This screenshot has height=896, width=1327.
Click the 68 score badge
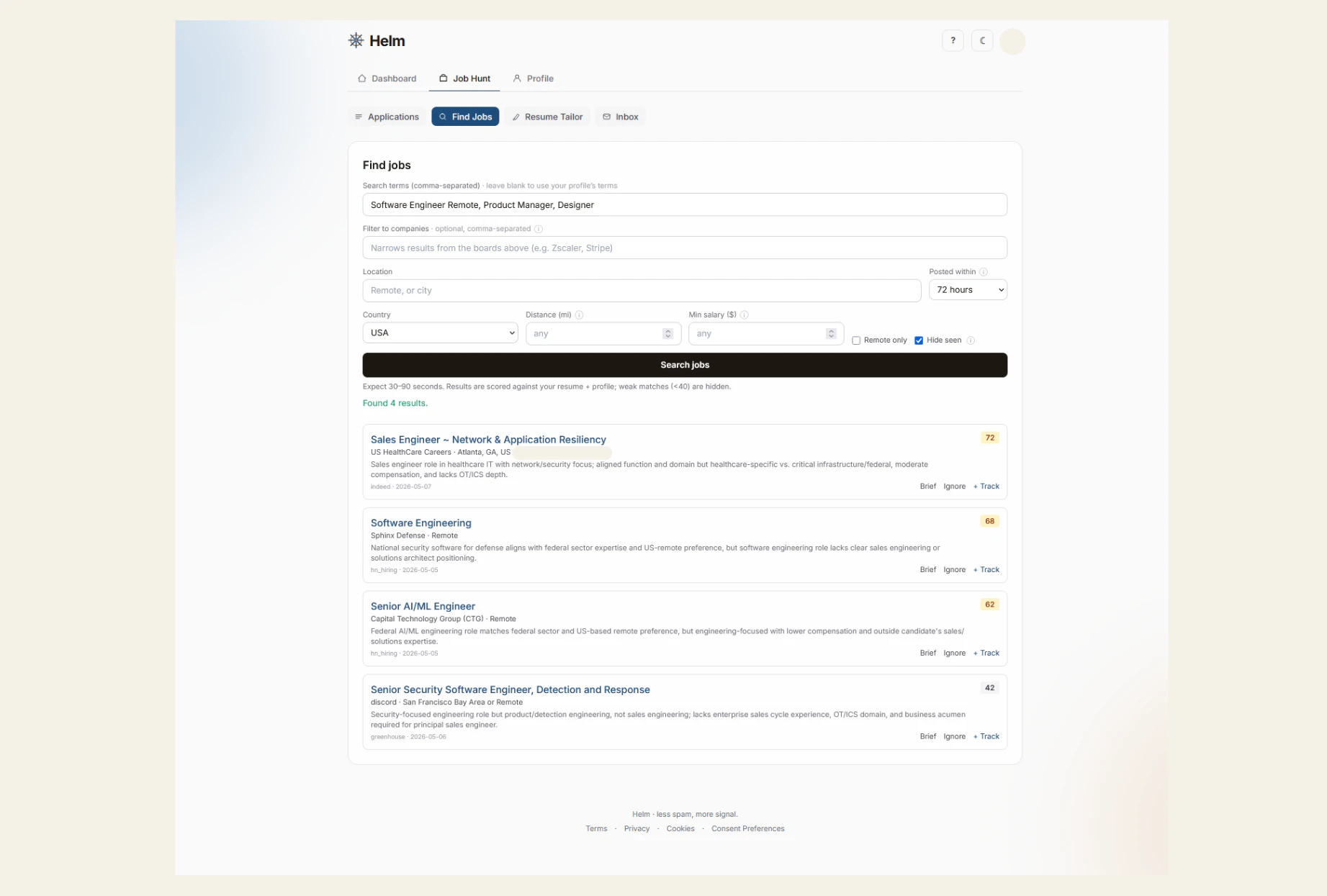coord(989,521)
